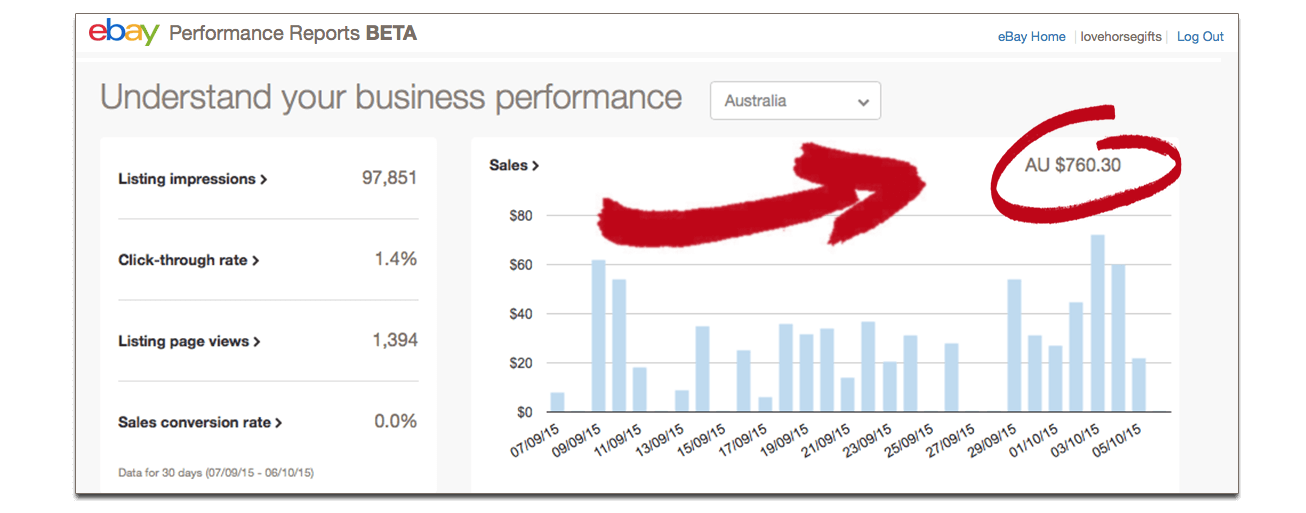Click the tallest bar near 03/10/15
Viewport: 1306px width, 513px height.
tap(1097, 323)
